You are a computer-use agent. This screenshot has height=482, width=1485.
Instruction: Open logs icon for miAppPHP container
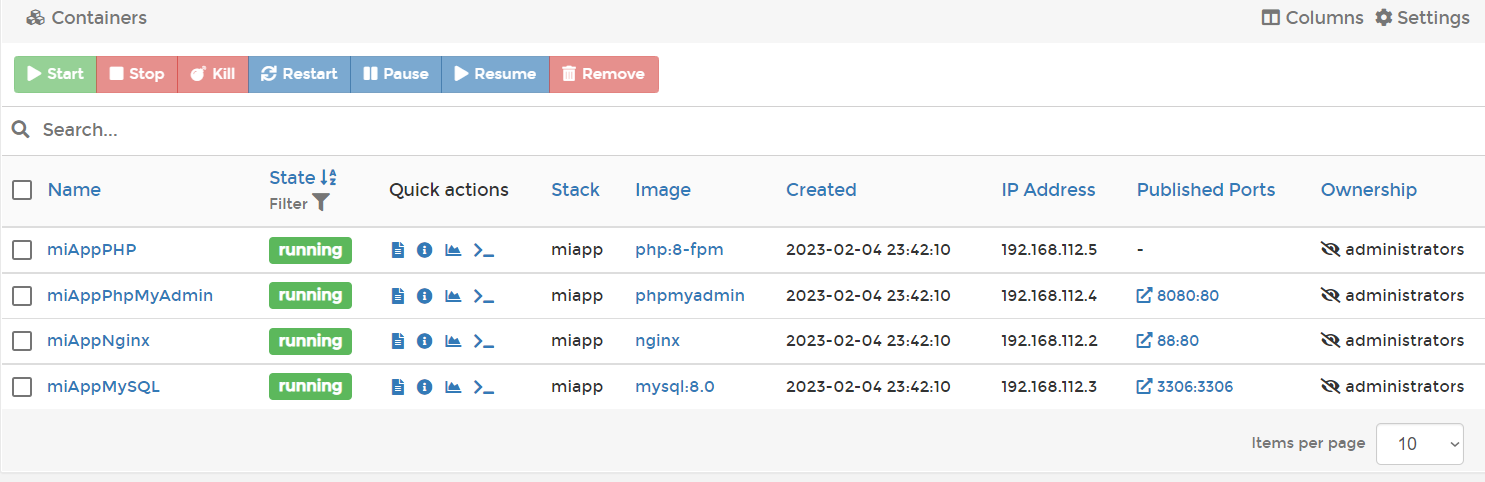coord(398,250)
